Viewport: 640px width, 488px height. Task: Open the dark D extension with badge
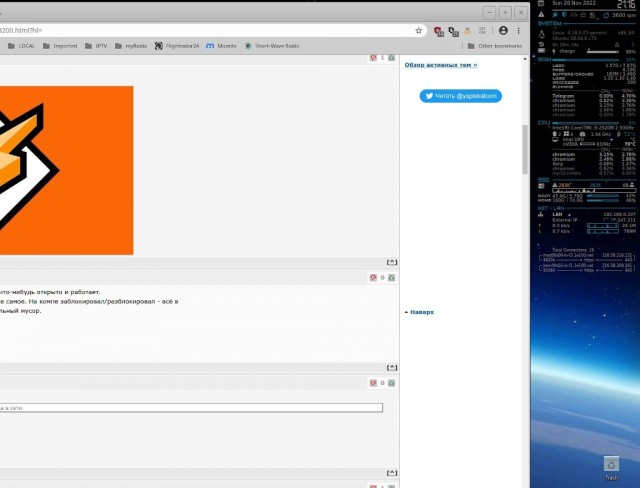click(453, 31)
